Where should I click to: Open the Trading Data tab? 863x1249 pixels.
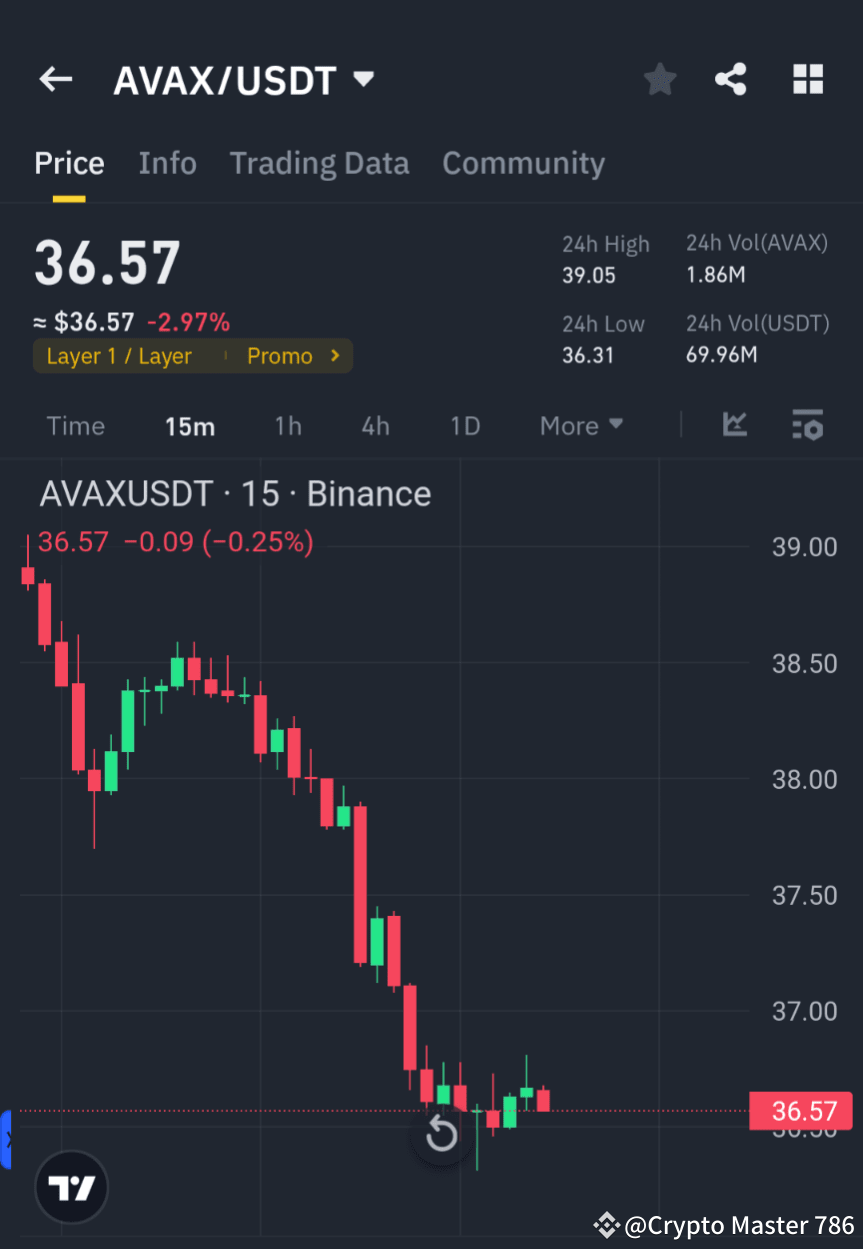319,163
